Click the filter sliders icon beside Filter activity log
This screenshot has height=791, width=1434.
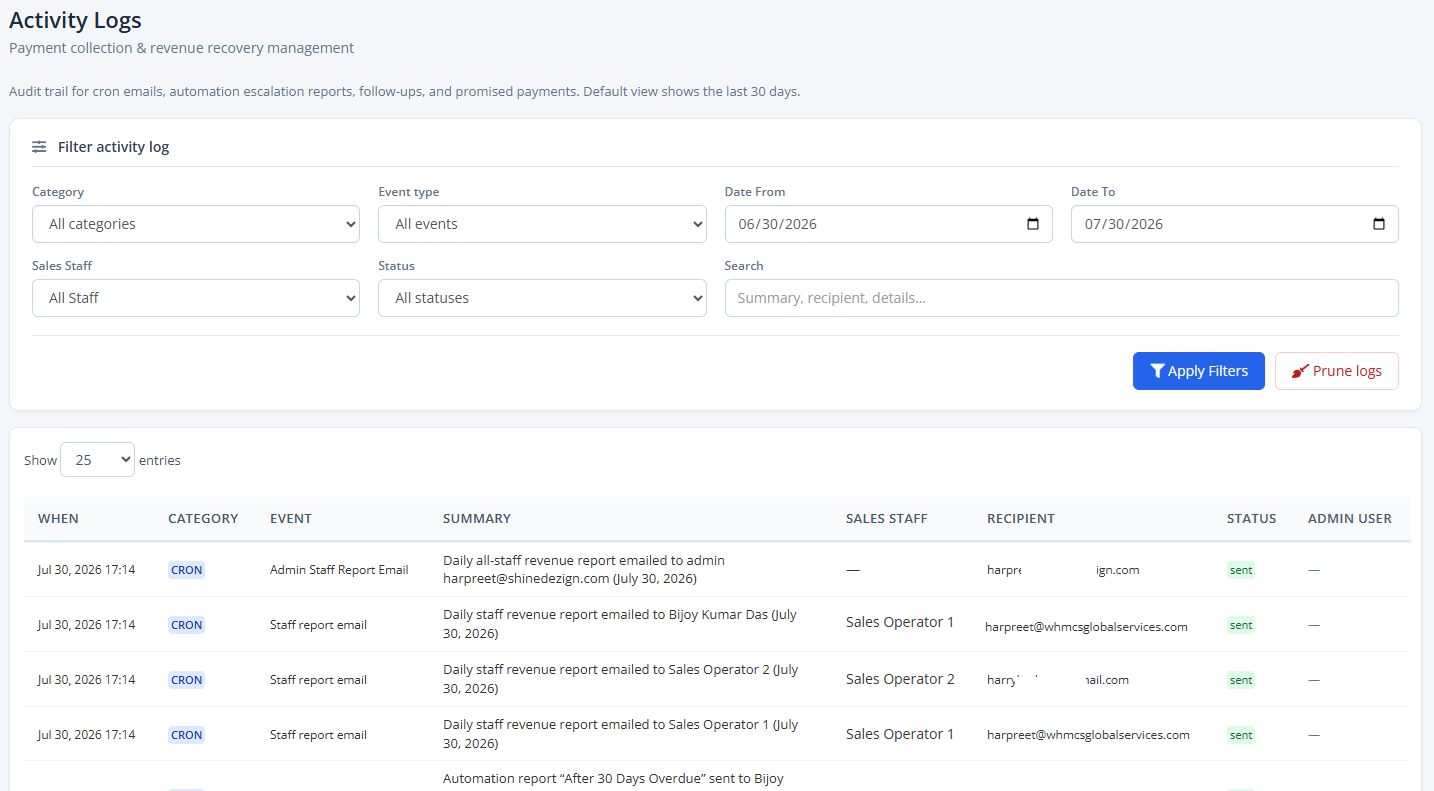[x=39, y=147]
